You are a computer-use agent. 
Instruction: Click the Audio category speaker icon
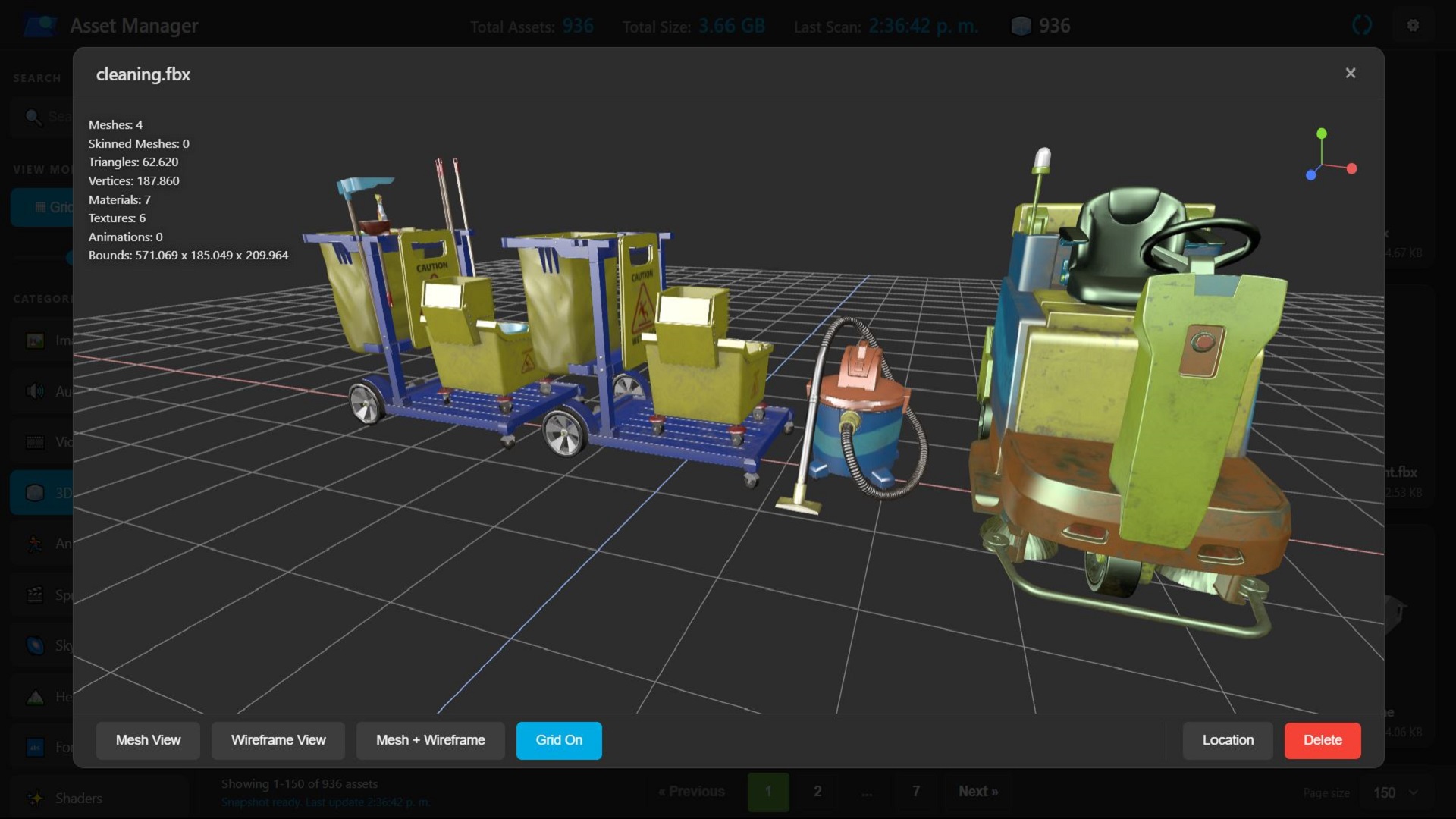pyautogui.click(x=35, y=391)
